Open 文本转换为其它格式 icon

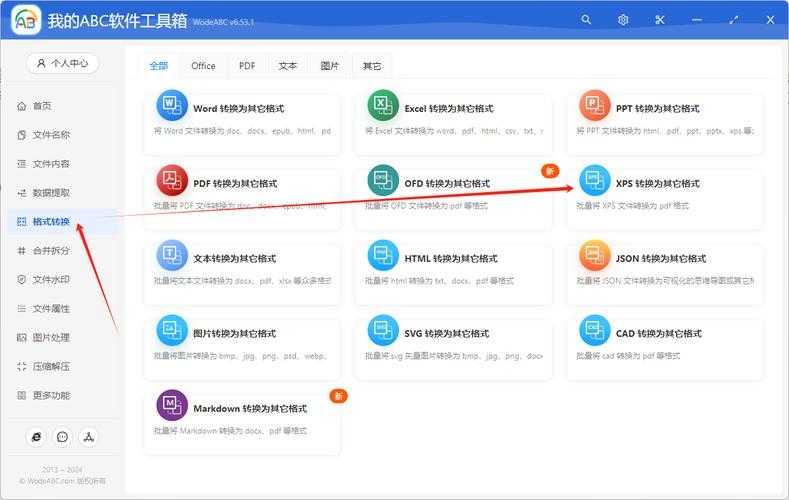coord(172,255)
